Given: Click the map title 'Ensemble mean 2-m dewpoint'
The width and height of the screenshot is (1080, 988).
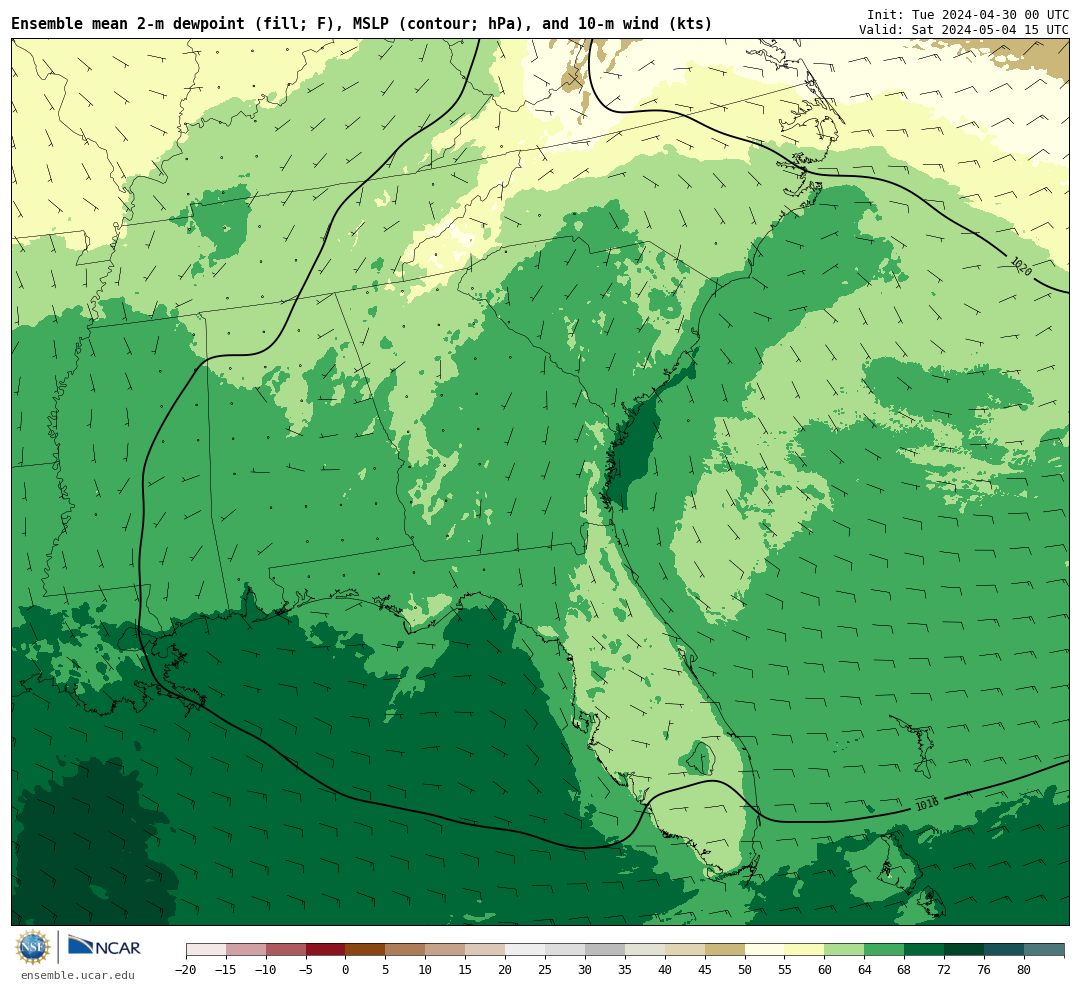Looking at the screenshot, I should pos(127,23).
